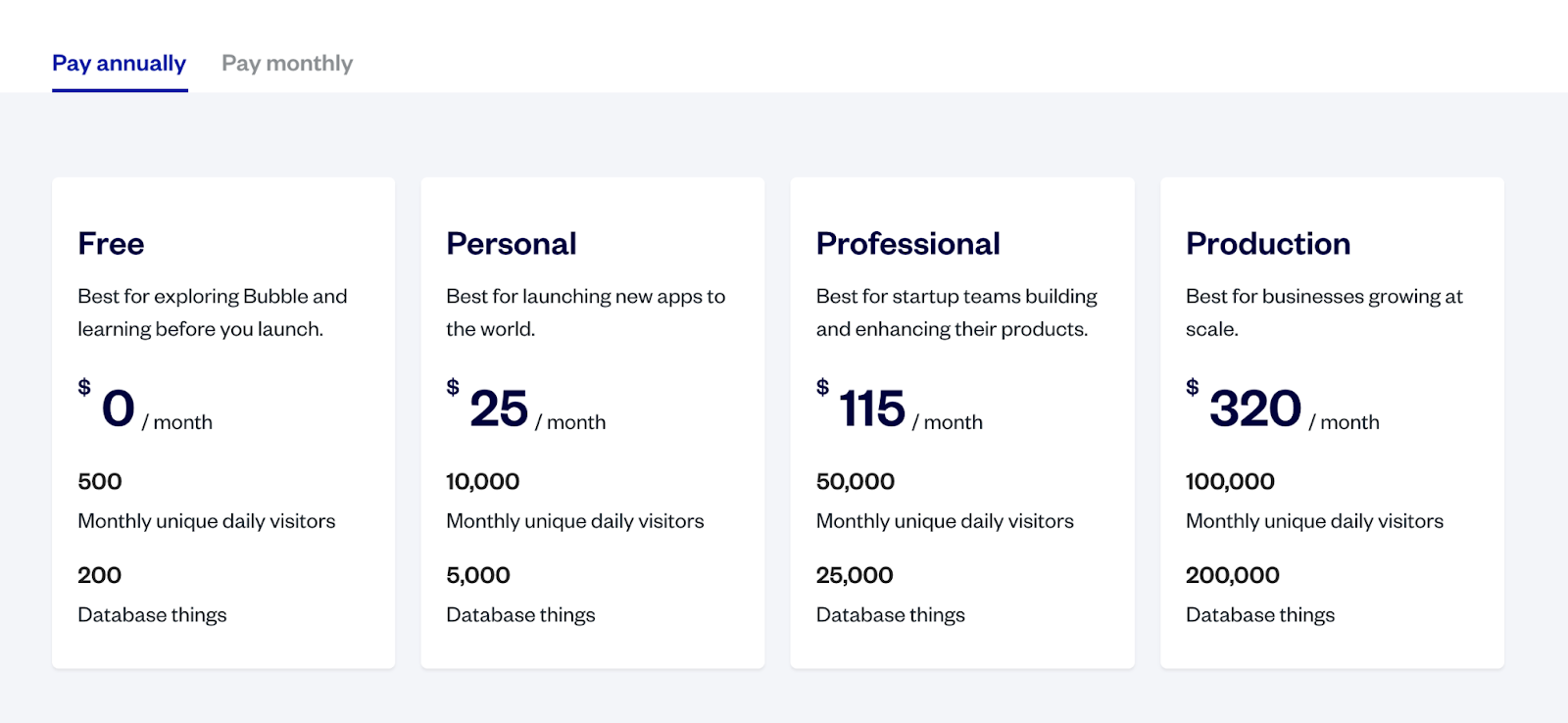1568x723 pixels.
Task: Click the $320 per month price
Action: 1255,409
